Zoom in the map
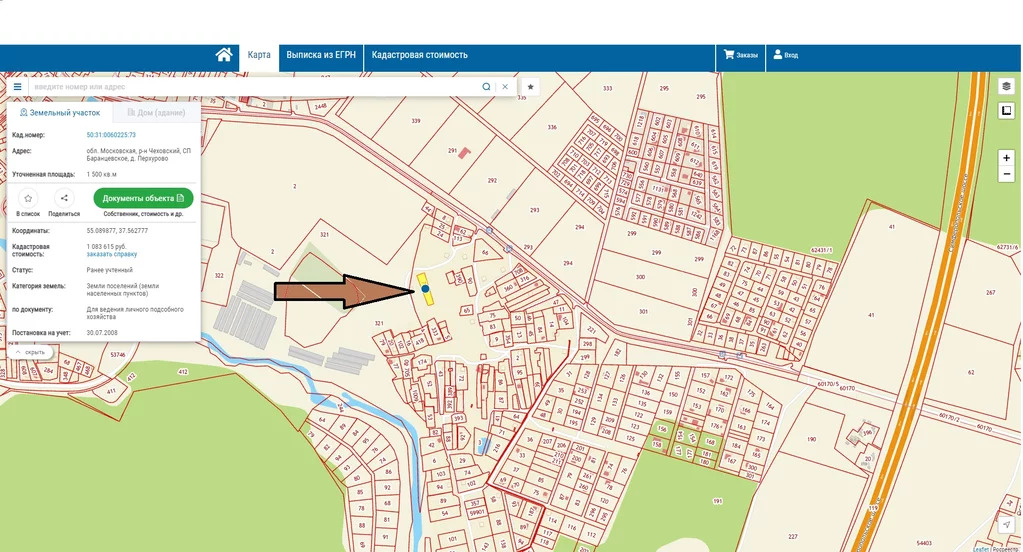1023x552 pixels. coord(1006,158)
